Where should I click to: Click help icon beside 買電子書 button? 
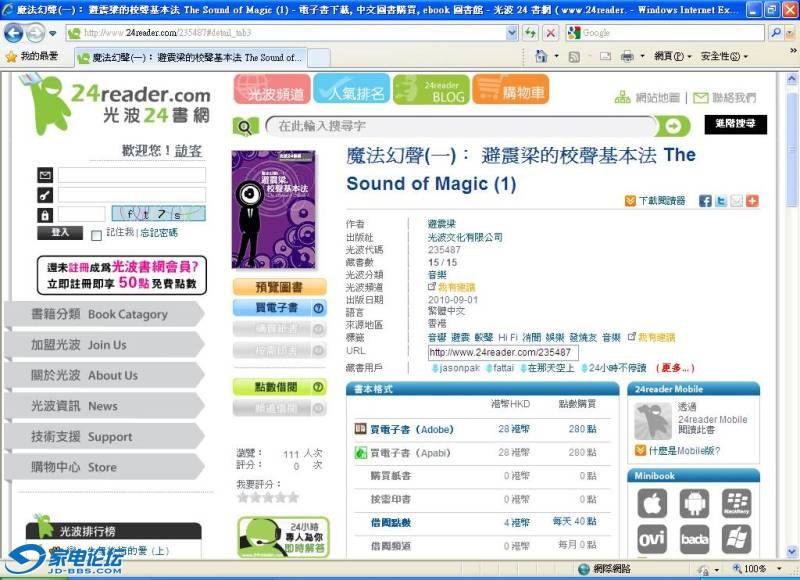click(318, 308)
